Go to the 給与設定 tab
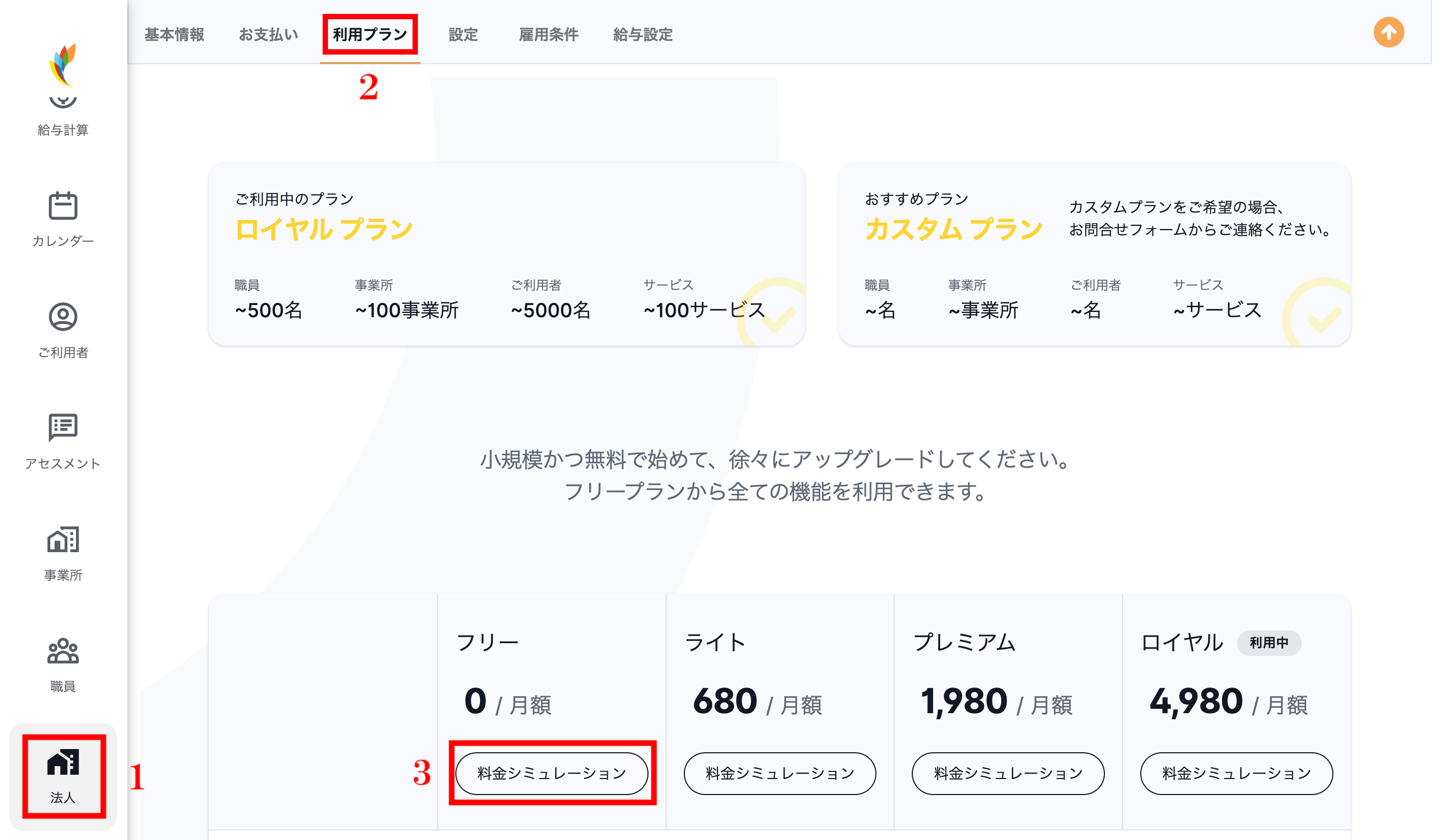The height and width of the screenshot is (840, 1434). 643,34
